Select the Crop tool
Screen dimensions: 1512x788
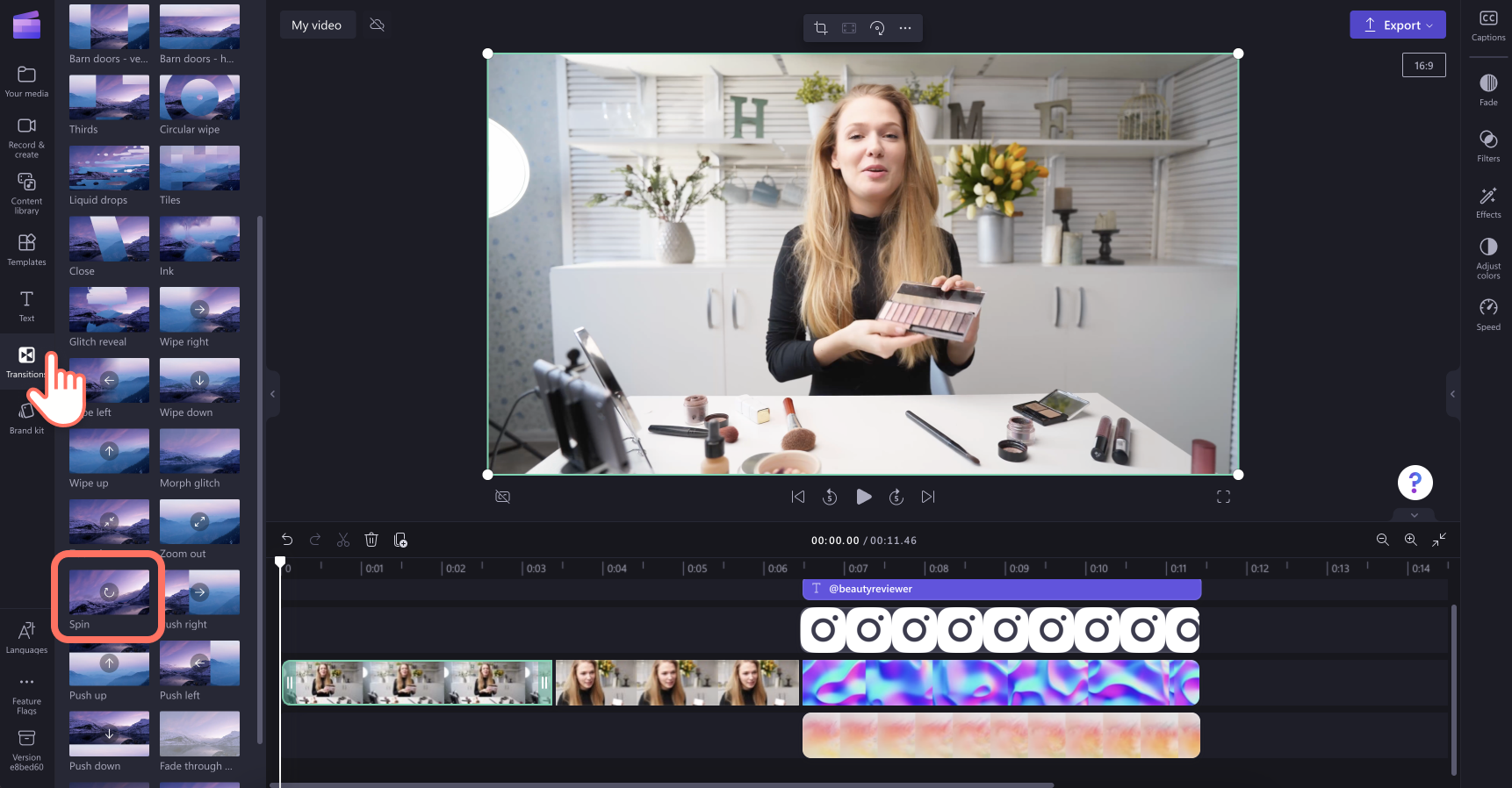coord(821,27)
